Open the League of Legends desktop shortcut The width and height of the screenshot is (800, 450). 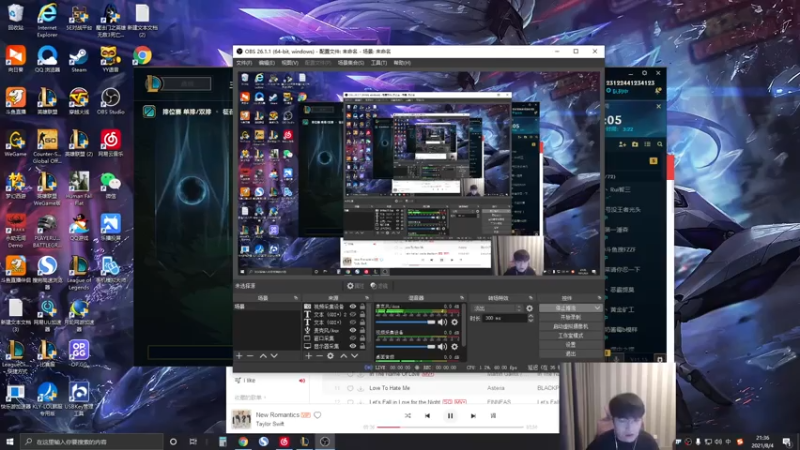point(79,273)
